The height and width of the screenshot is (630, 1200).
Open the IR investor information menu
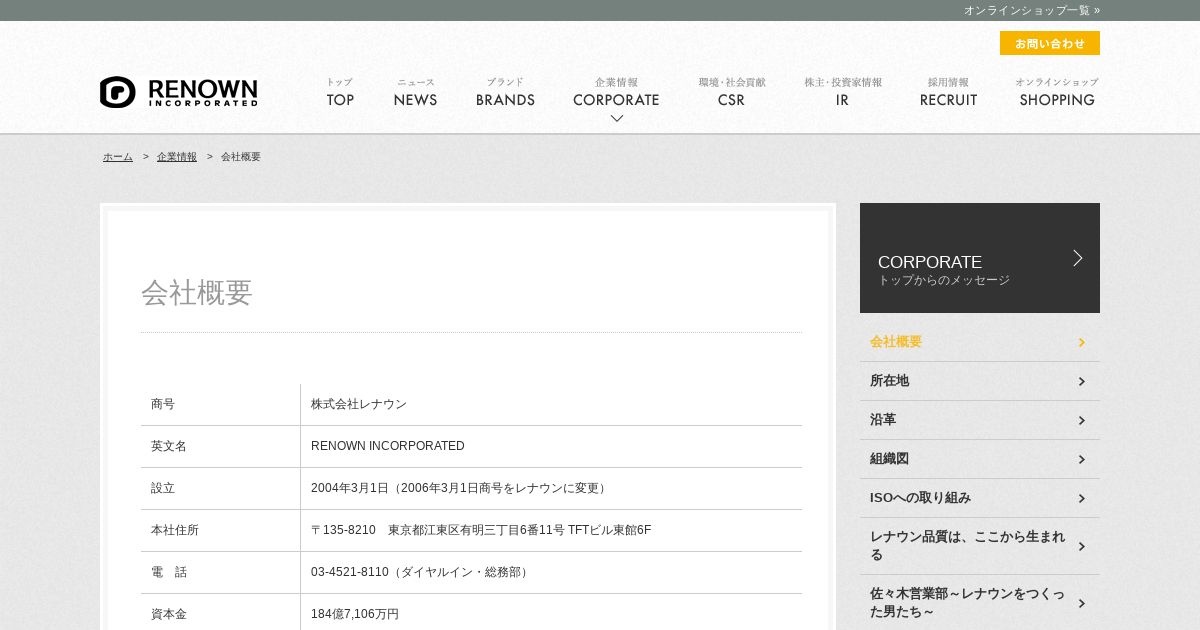(843, 93)
